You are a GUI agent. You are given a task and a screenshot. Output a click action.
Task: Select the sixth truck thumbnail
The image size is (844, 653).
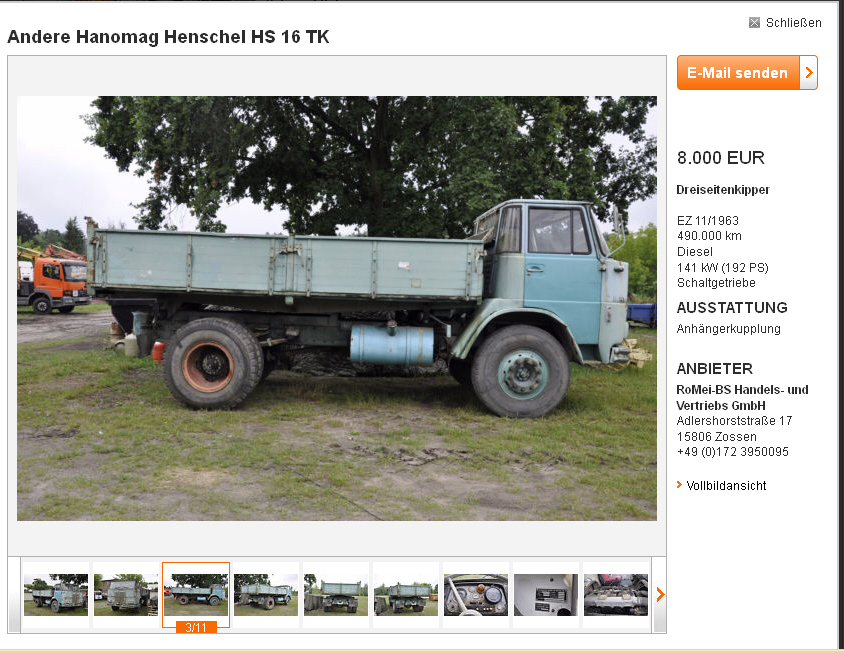[x=406, y=595]
